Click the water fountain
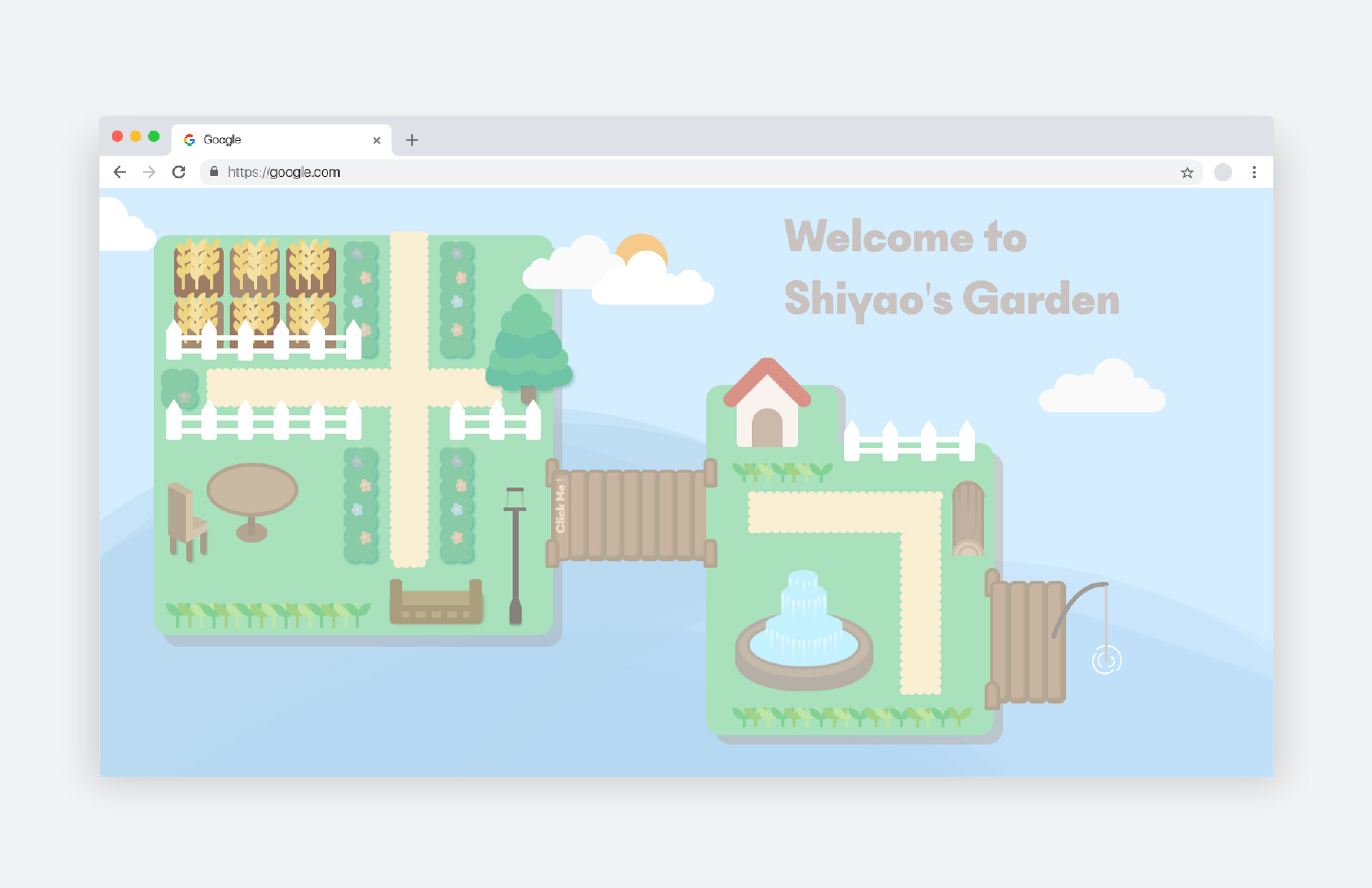The image size is (1372, 888). coord(804,631)
